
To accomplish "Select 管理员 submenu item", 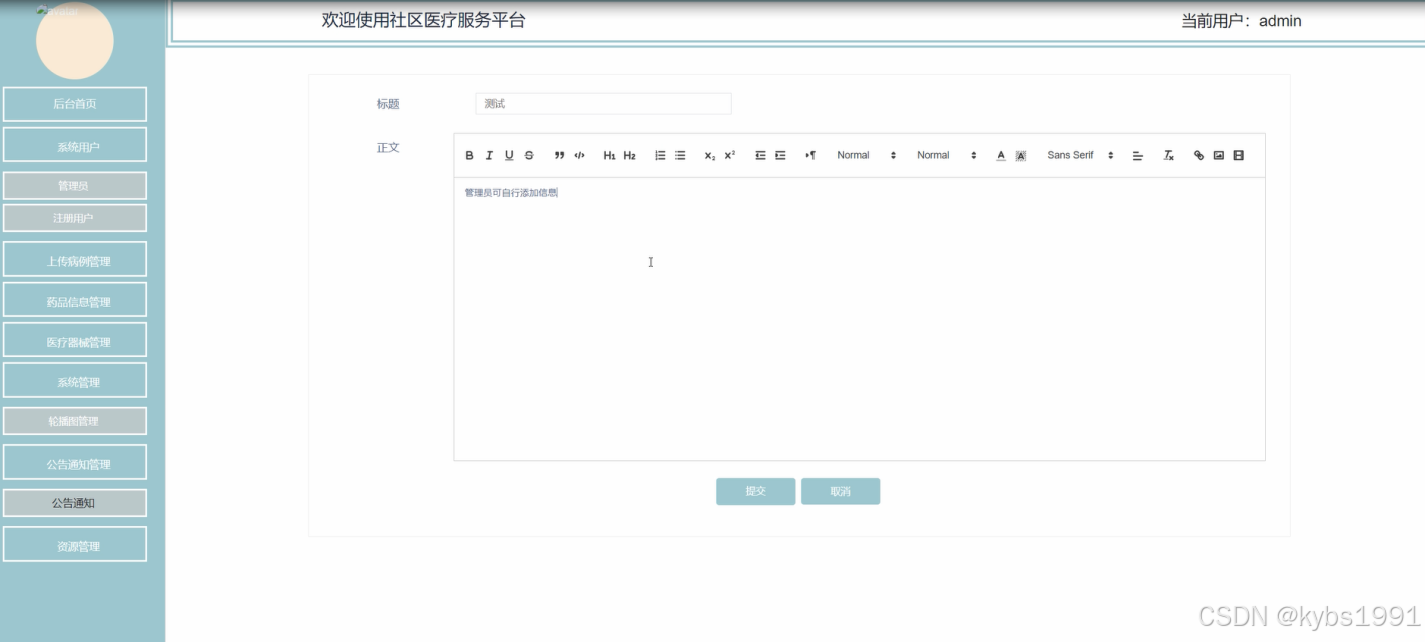I will click(75, 185).
